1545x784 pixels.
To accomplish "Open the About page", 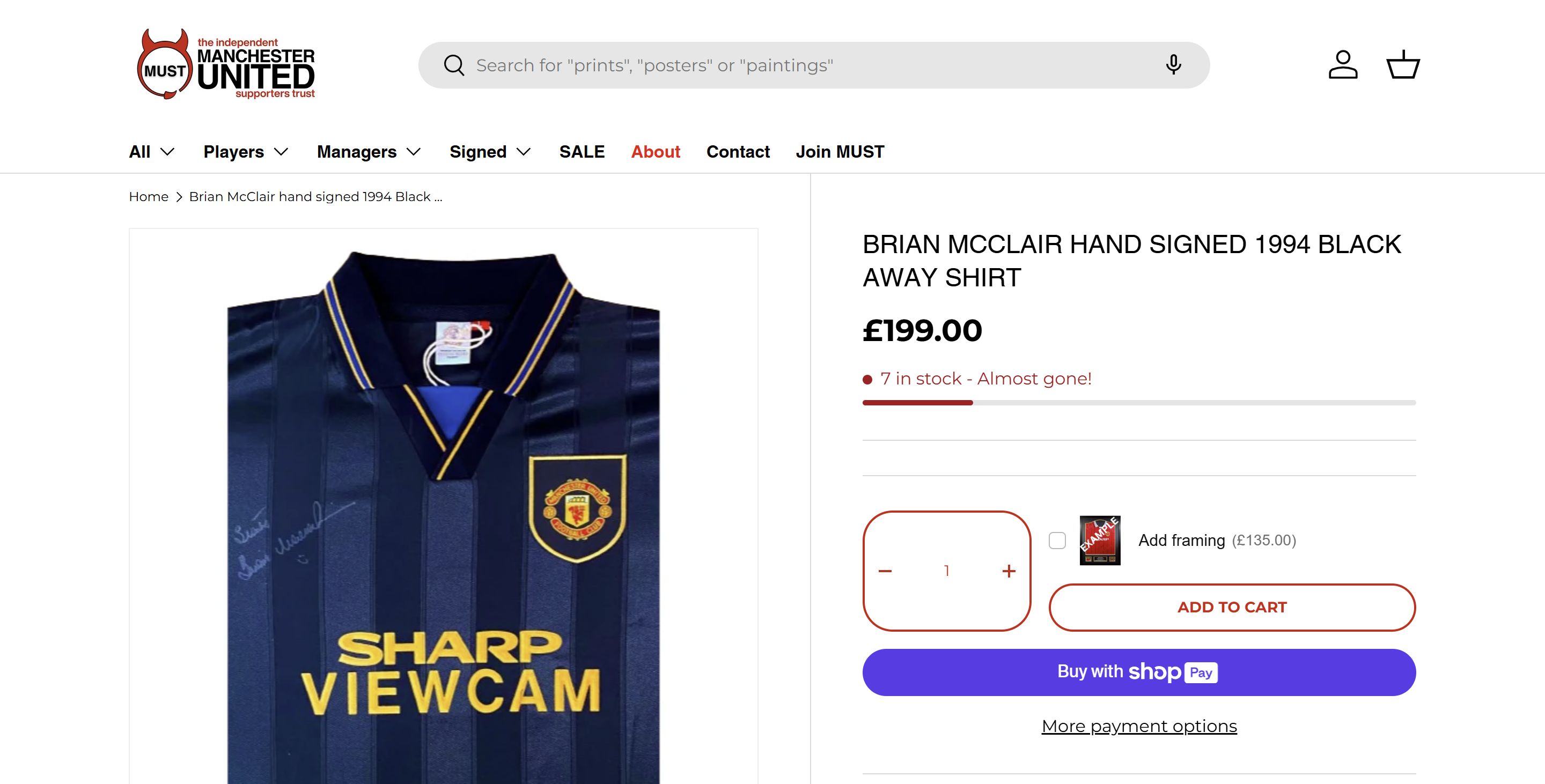I will point(656,152).
